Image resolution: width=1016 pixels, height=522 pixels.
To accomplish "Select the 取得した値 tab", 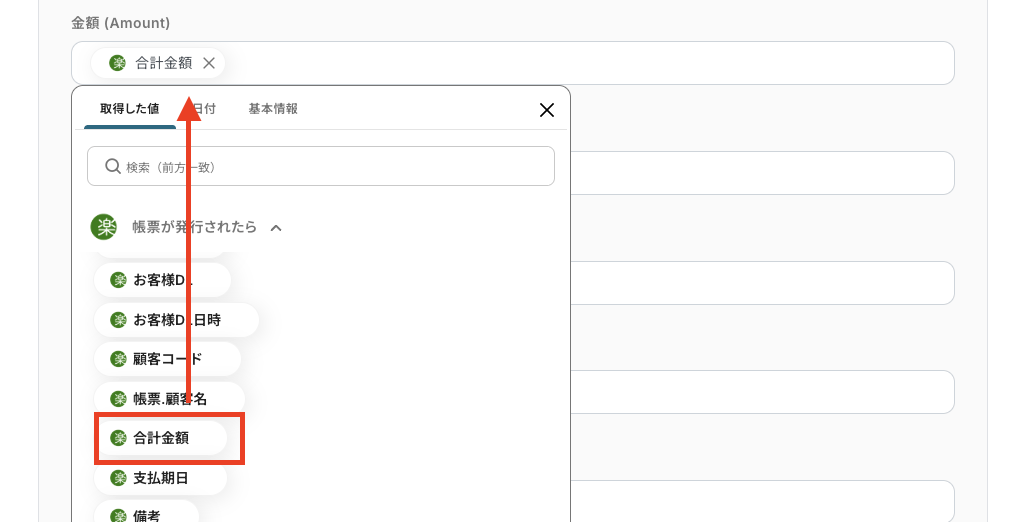I will (x=130, y=109).
